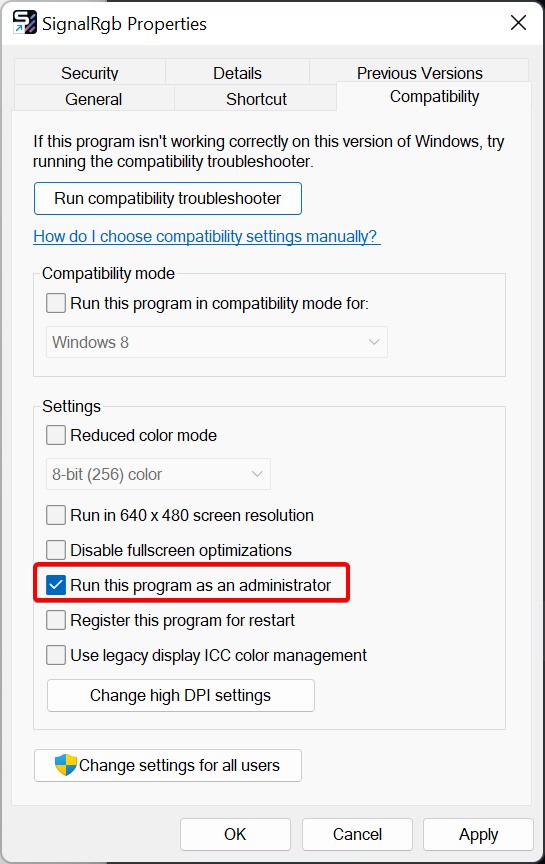Tick Disable fullscreen optimizations
Image resolution: width=545 pixels, height=864 pixels.
pyautogui.click(x=56, y=549)
